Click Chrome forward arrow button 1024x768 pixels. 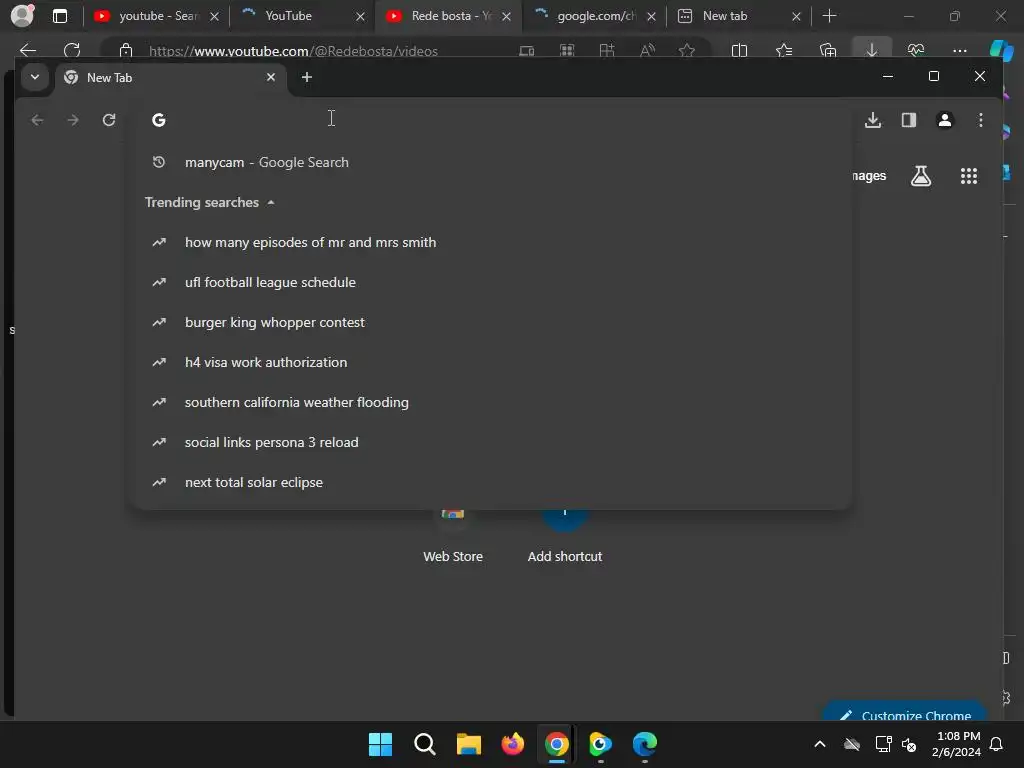click(73, 120)
